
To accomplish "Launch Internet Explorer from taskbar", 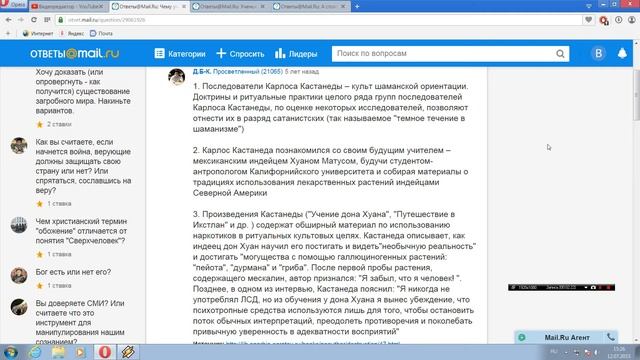I will pyautogui.click(x=35, y=352).
